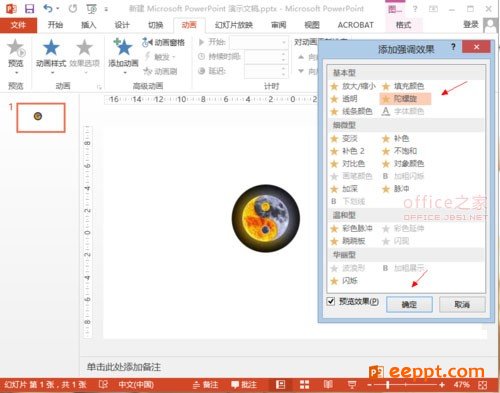
Task: Undo the last action
Action: click(48, 9)
